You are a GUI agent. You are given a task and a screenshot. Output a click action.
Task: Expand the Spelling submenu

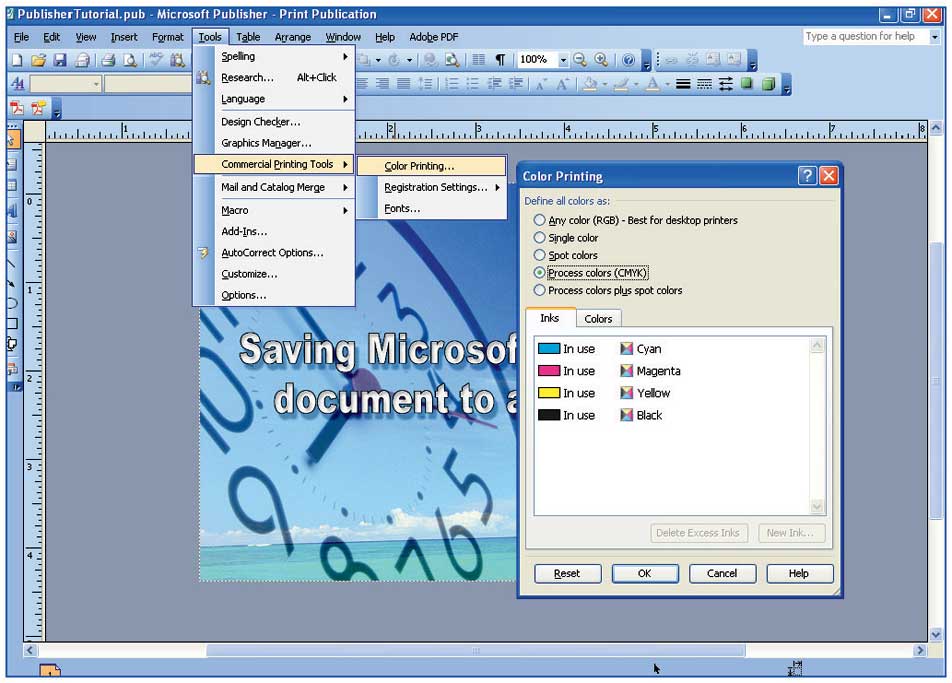pyautogui.click(x=274, y=56)
